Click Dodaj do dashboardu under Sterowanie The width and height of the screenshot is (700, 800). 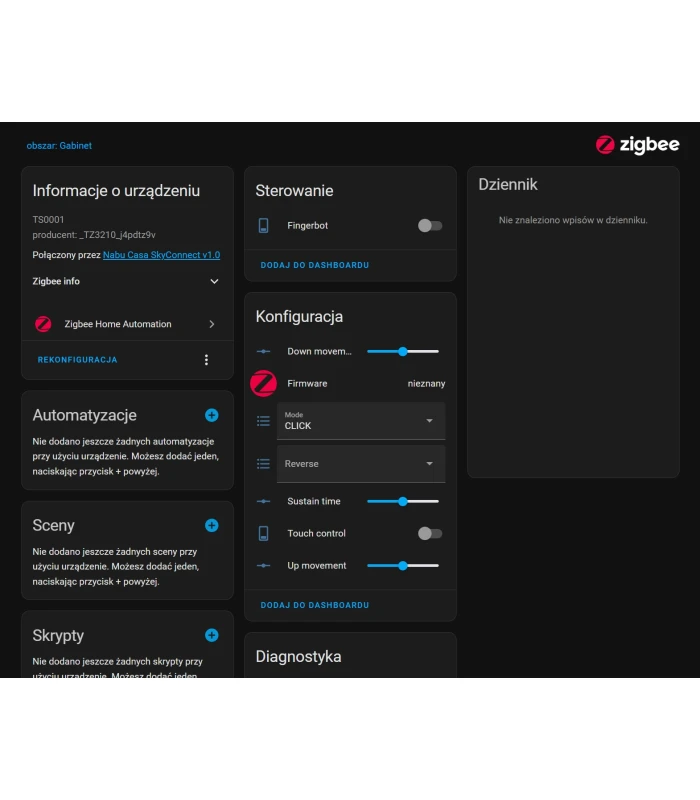pos(315,265)
